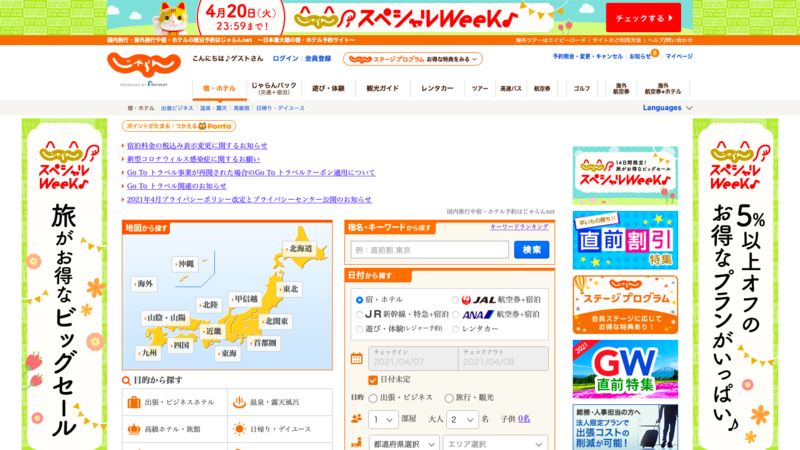
Task: Select ANA 航空券+宿泊 radio option
Action: [456, 315]
